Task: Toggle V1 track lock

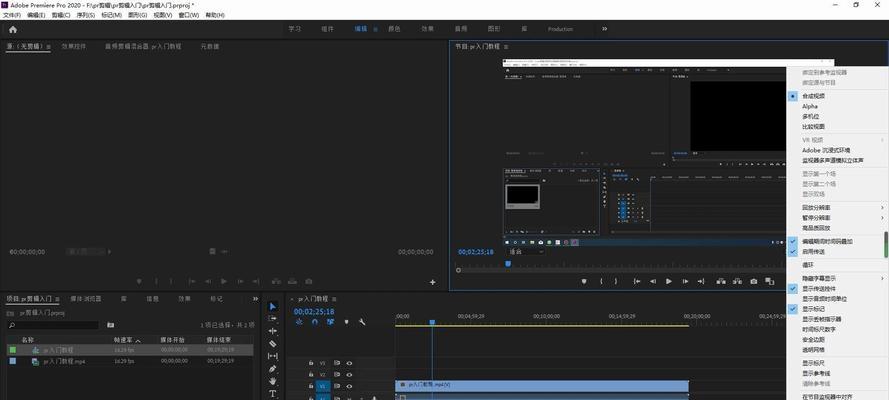Action: tap(311, 386)
